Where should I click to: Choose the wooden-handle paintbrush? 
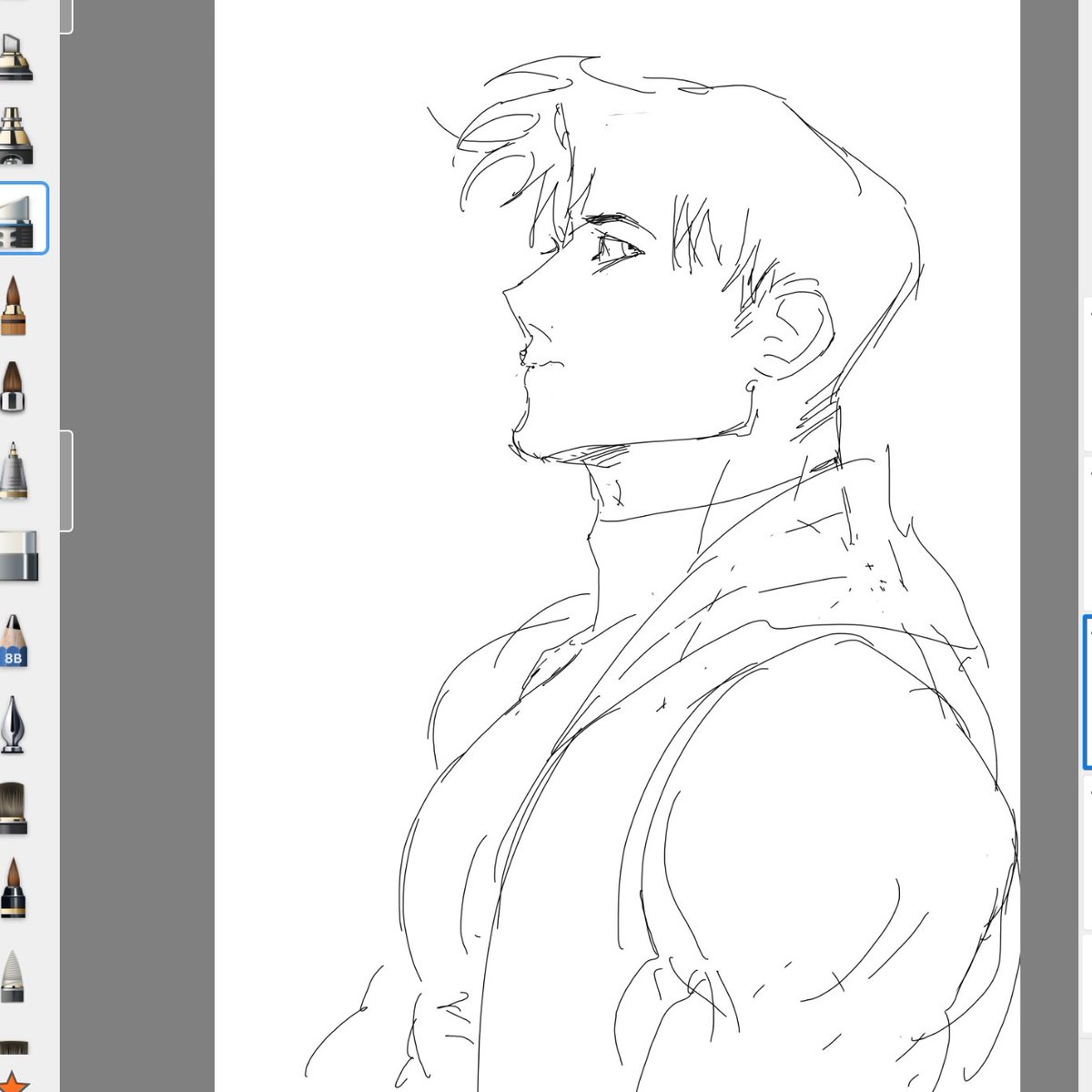pos(14,306)
